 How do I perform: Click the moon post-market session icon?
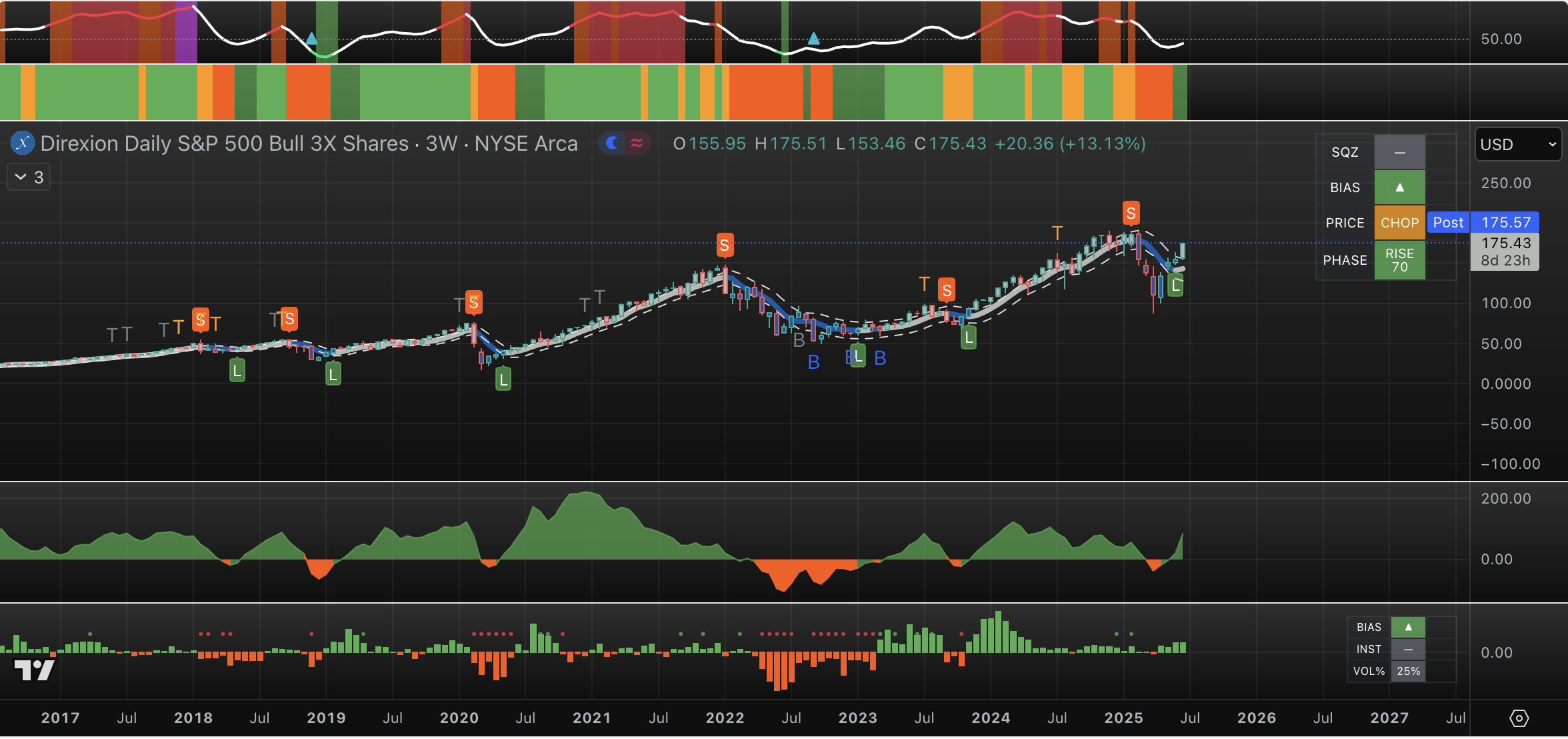coord(612,143)
